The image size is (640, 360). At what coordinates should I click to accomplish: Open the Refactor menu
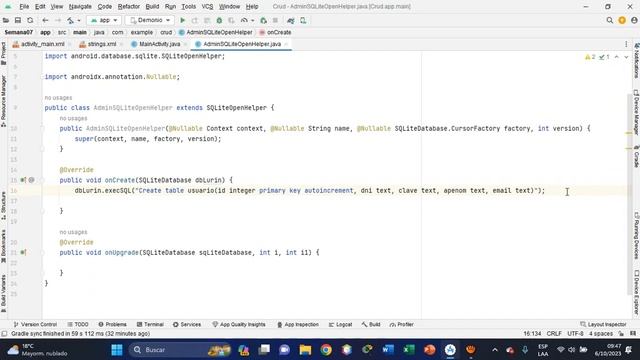tap(129, 7)
